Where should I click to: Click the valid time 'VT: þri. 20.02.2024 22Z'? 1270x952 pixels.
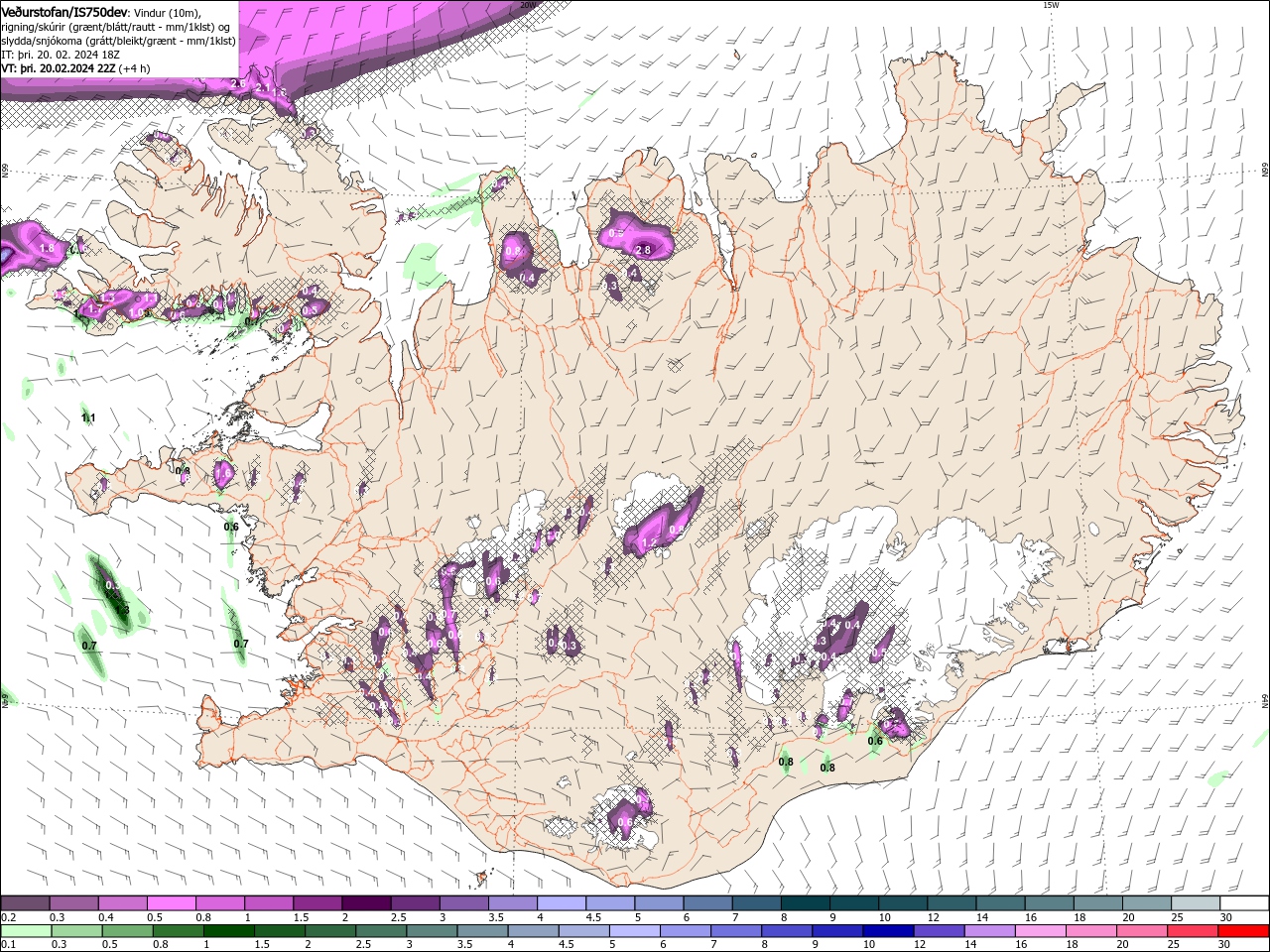[60, 68]
